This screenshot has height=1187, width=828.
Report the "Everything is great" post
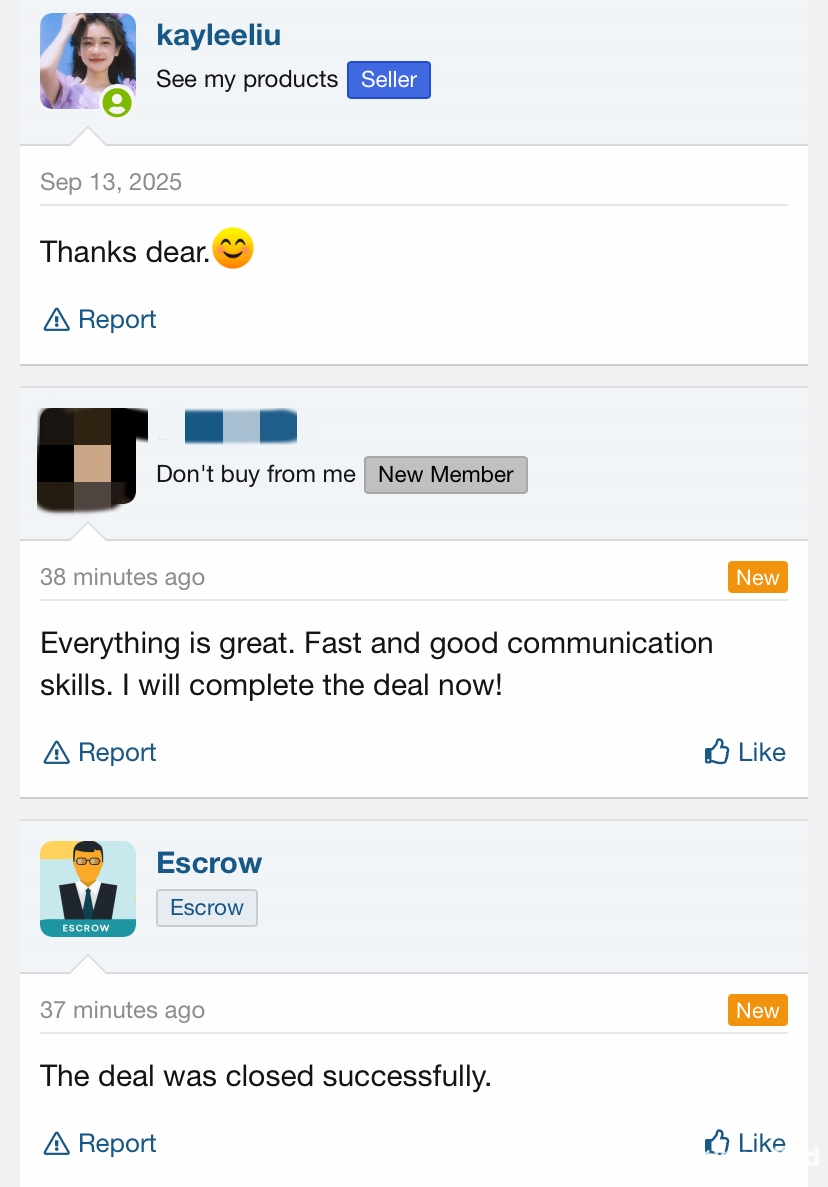100,753
